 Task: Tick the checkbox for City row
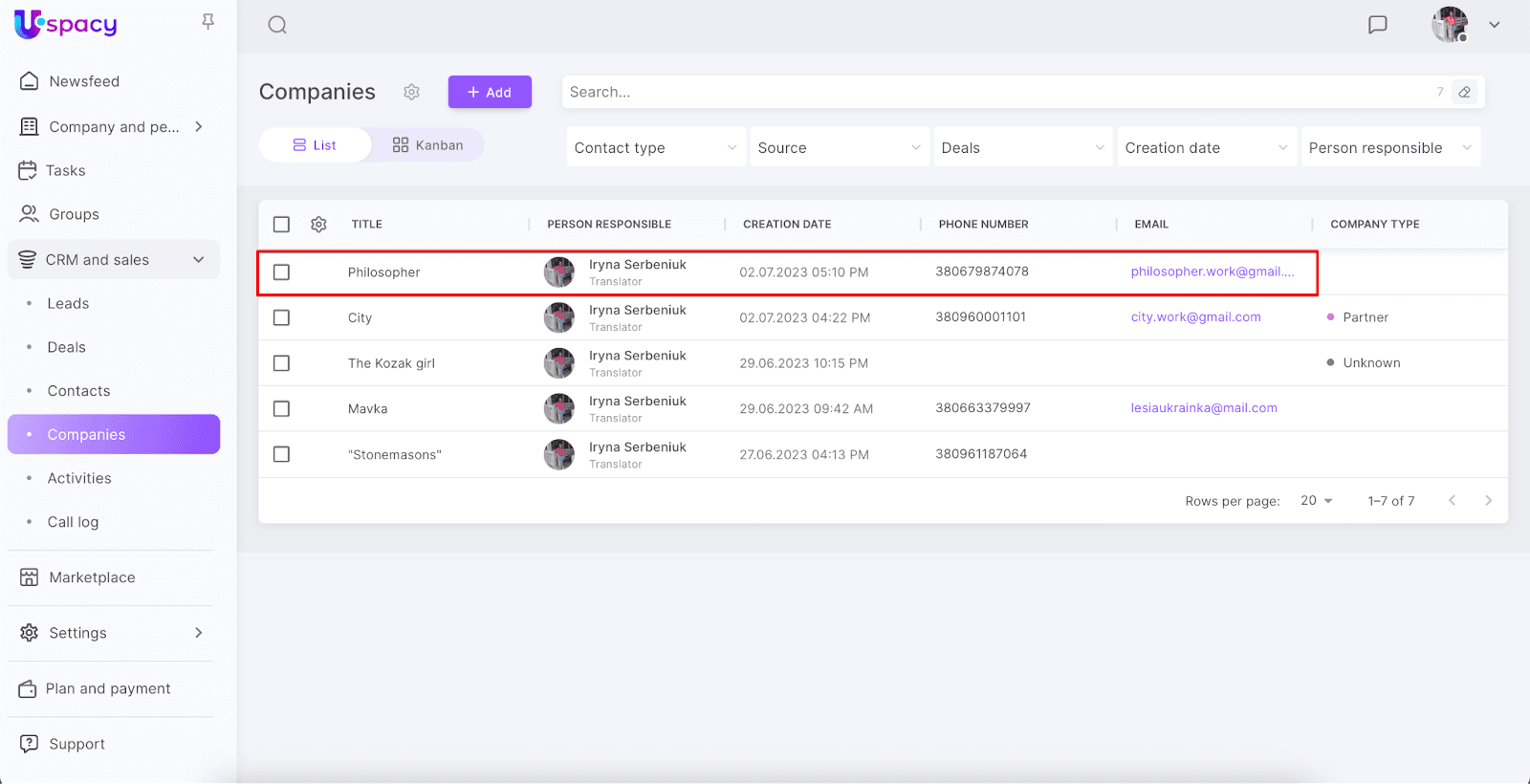click(281, 317)
